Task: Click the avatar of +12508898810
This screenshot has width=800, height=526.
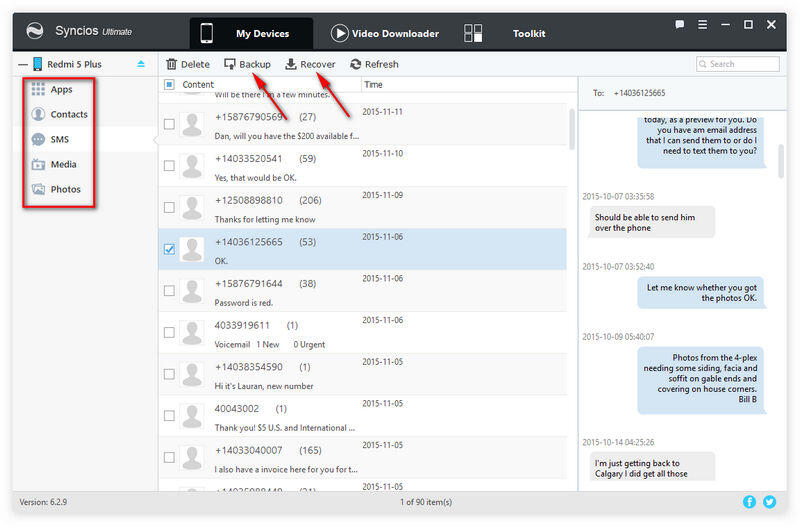Action: pos(192,208)
